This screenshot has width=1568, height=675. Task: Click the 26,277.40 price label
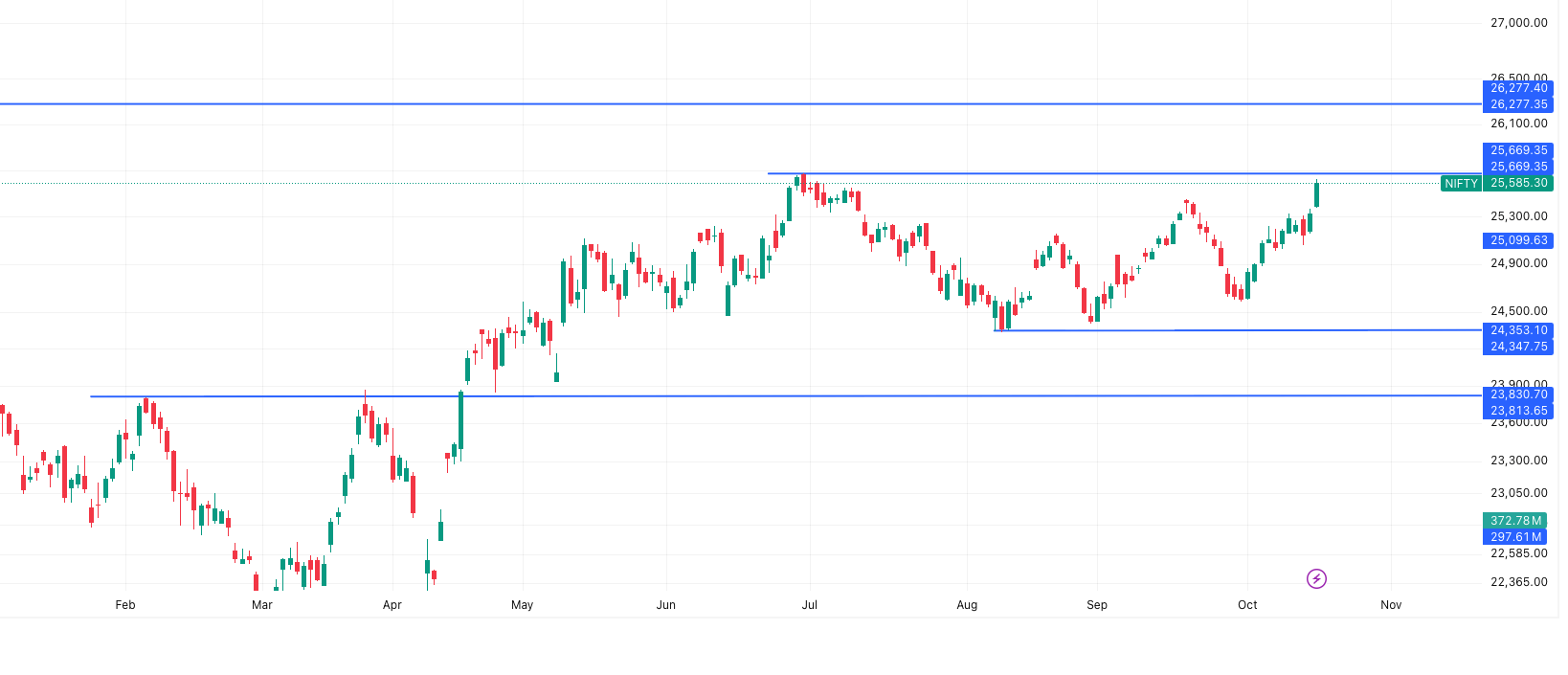pyautogui.click(x=1518, y=88)
